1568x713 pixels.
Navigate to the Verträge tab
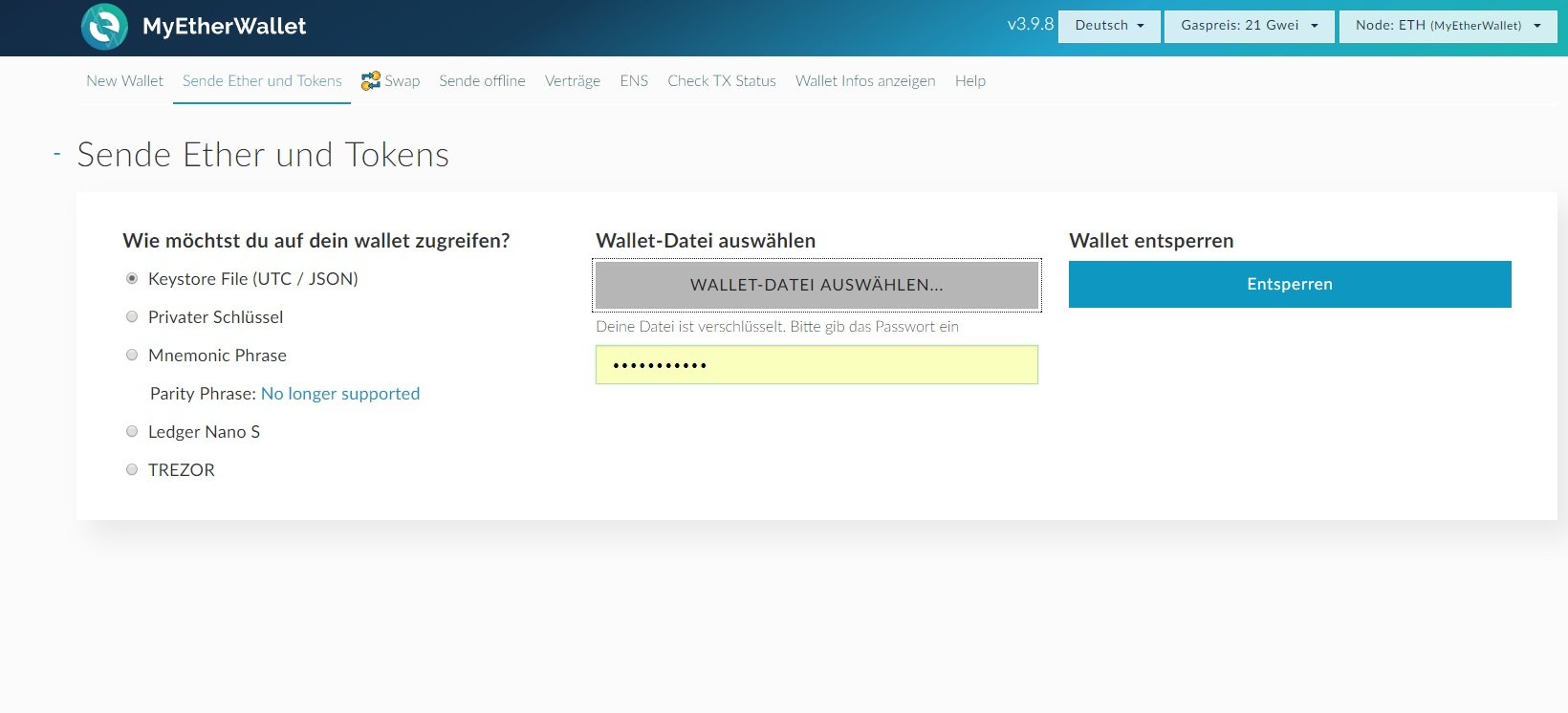click(x=573, y=81)
